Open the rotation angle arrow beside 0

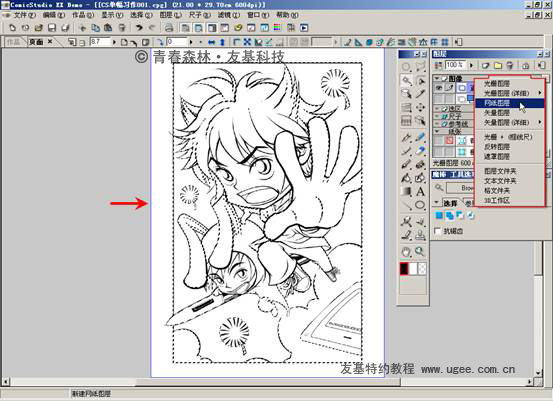191,42
